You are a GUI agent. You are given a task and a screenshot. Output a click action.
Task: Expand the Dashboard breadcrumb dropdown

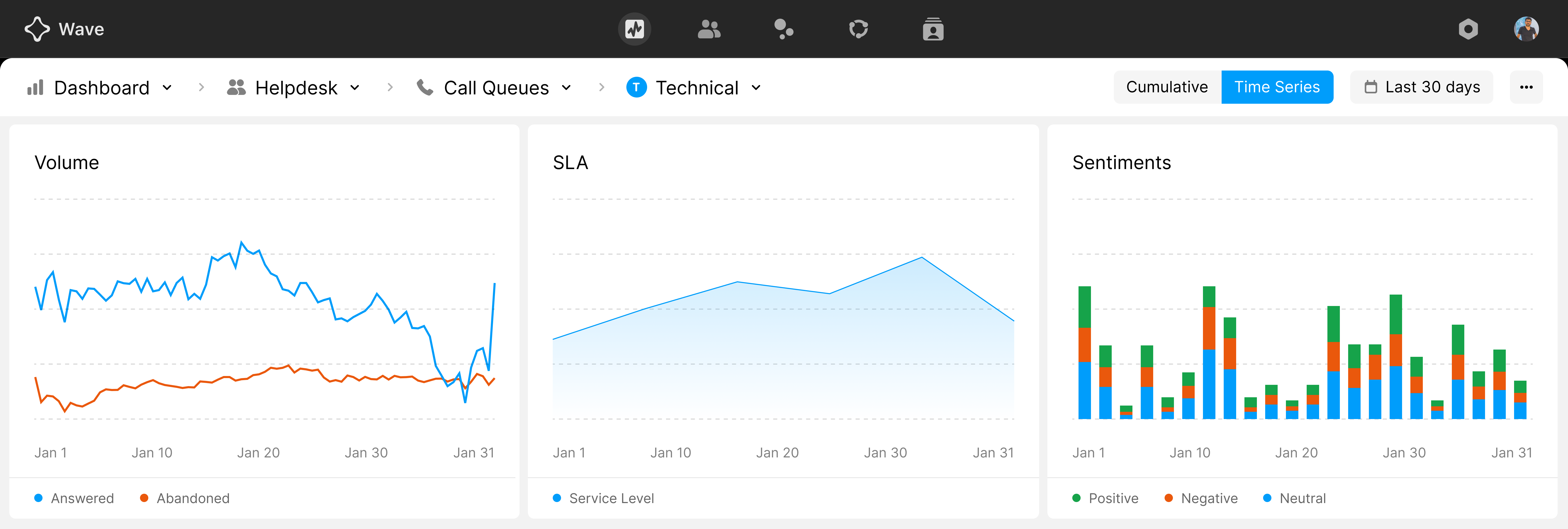click(167, 88)
